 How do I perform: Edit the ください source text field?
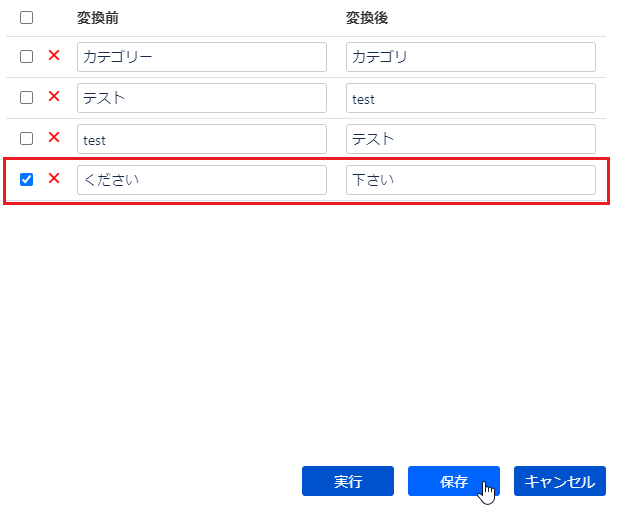(x=201, y=180)
